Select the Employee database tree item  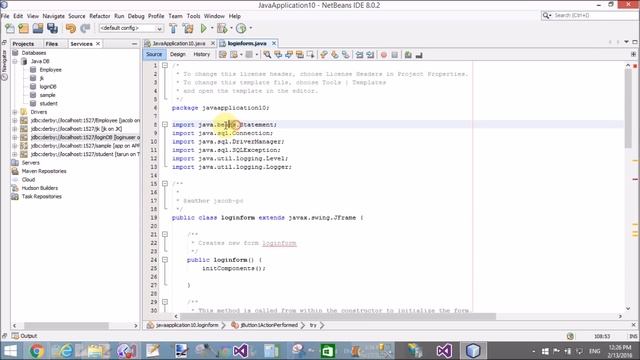tap(51, 70)
